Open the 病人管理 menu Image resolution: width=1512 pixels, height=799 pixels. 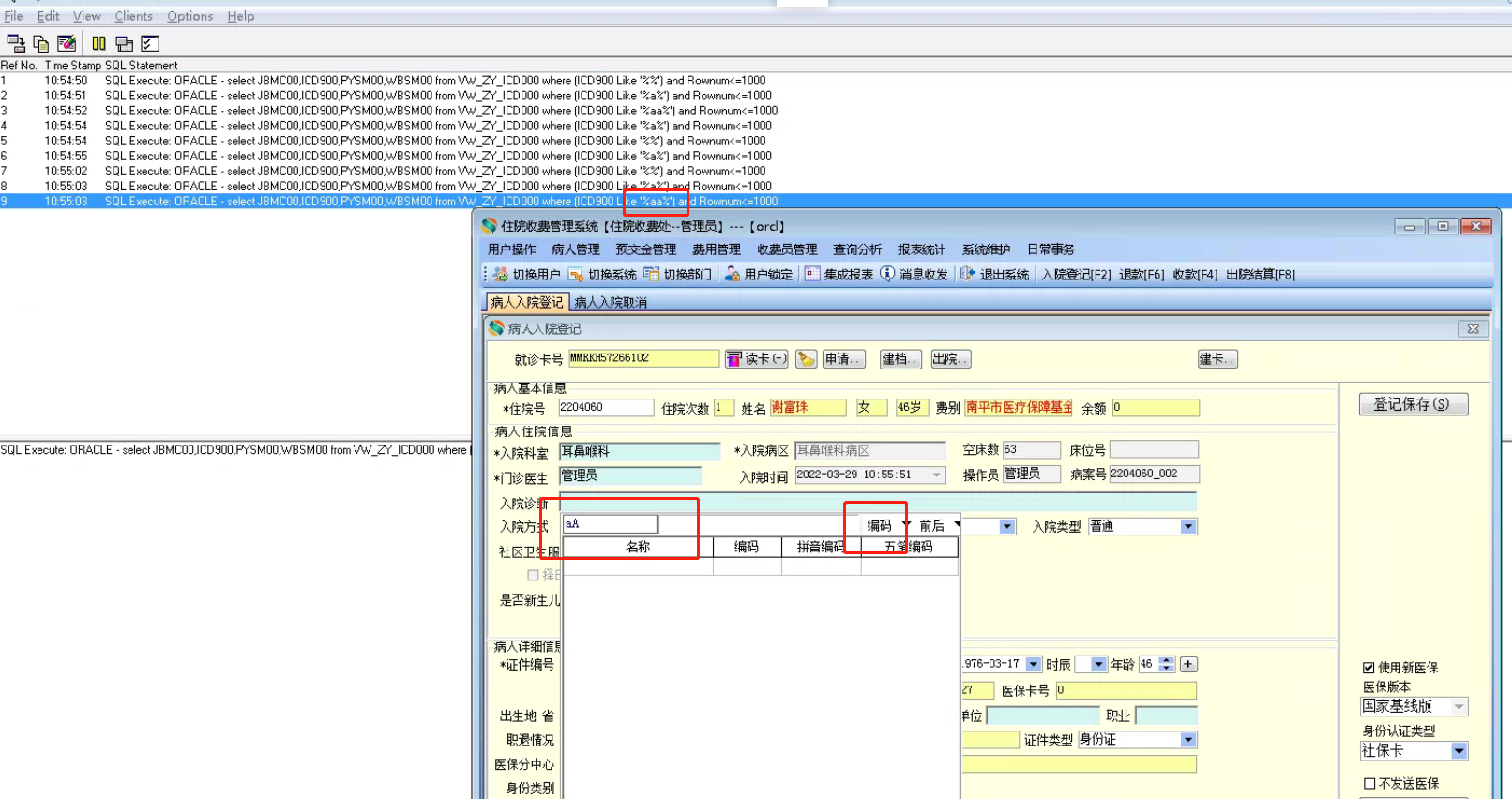pos(575,249)
